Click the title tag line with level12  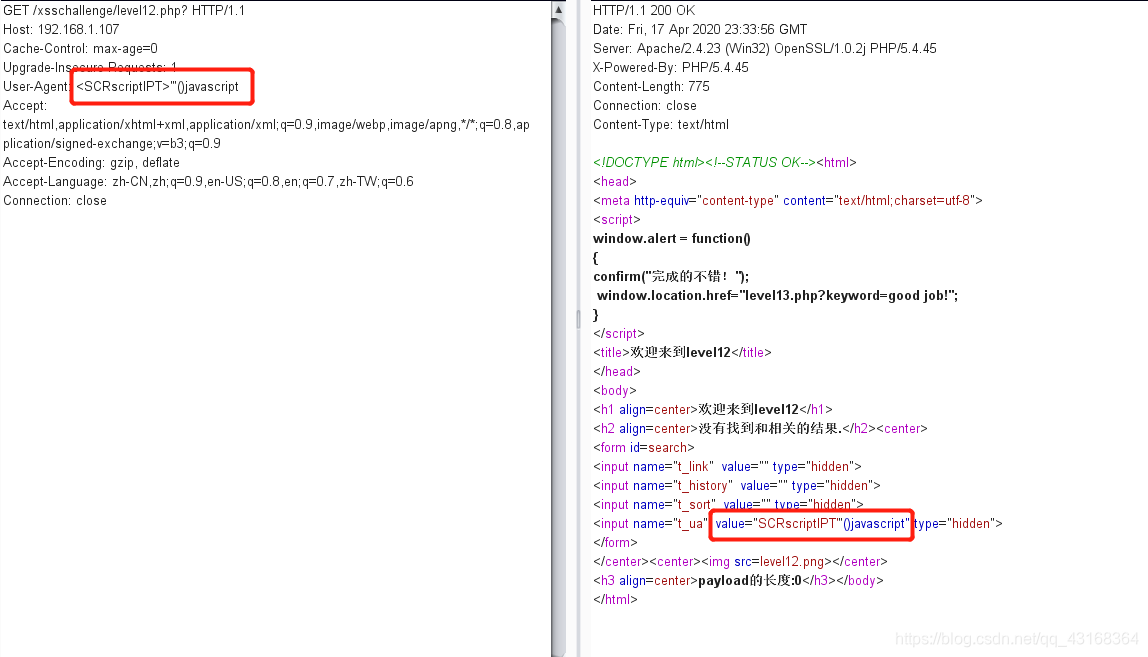(x=682, y=353)
